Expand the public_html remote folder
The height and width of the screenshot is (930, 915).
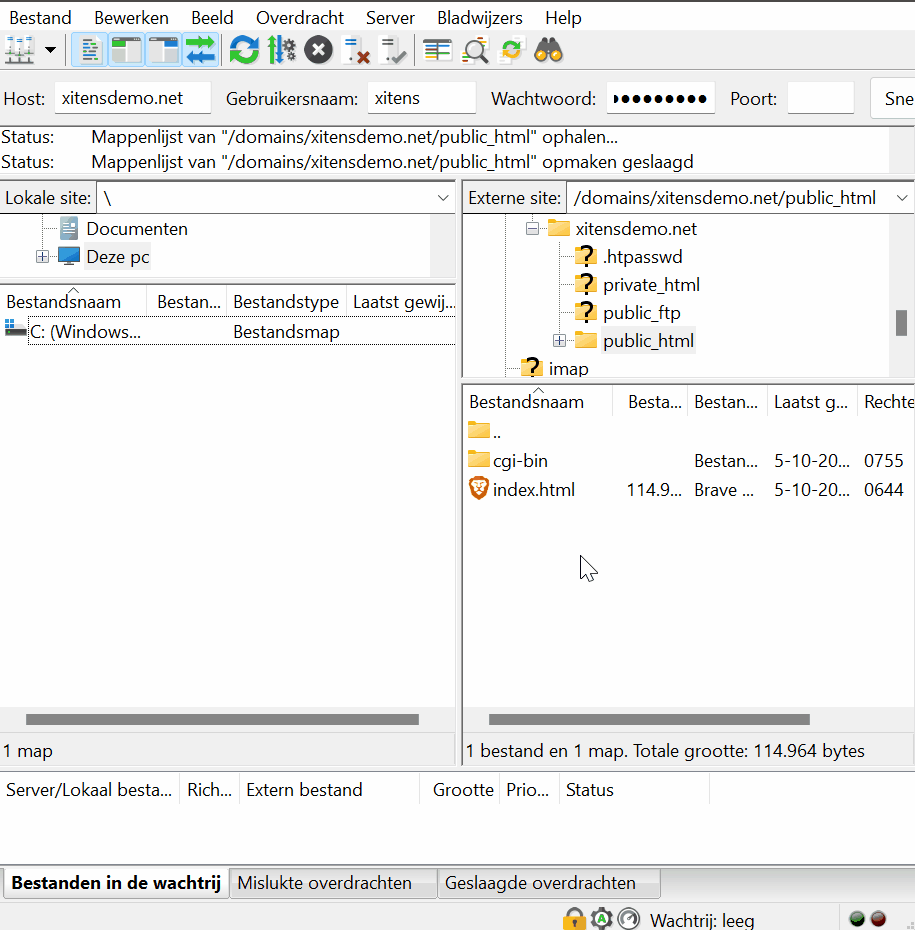(x=559, y=340)
